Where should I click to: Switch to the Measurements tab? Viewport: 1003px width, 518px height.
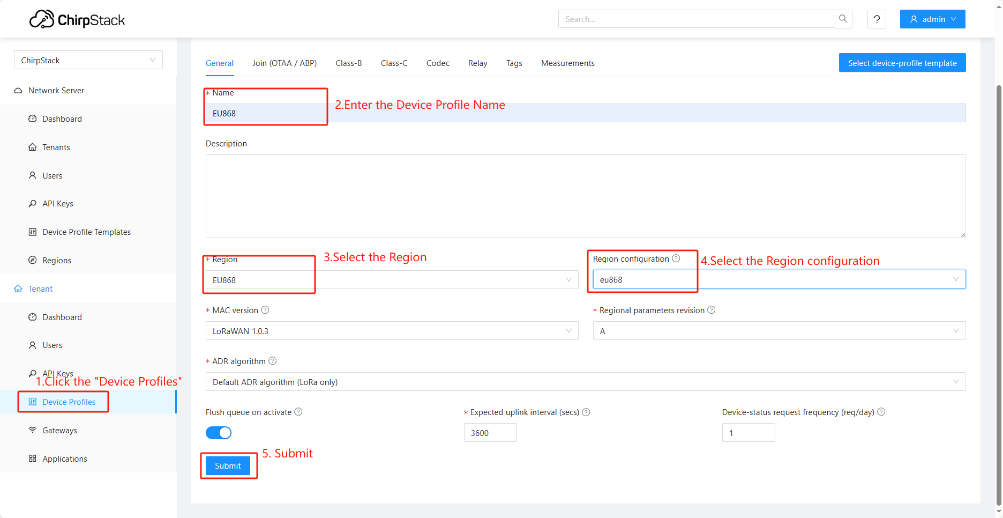(x=567, y=63)
